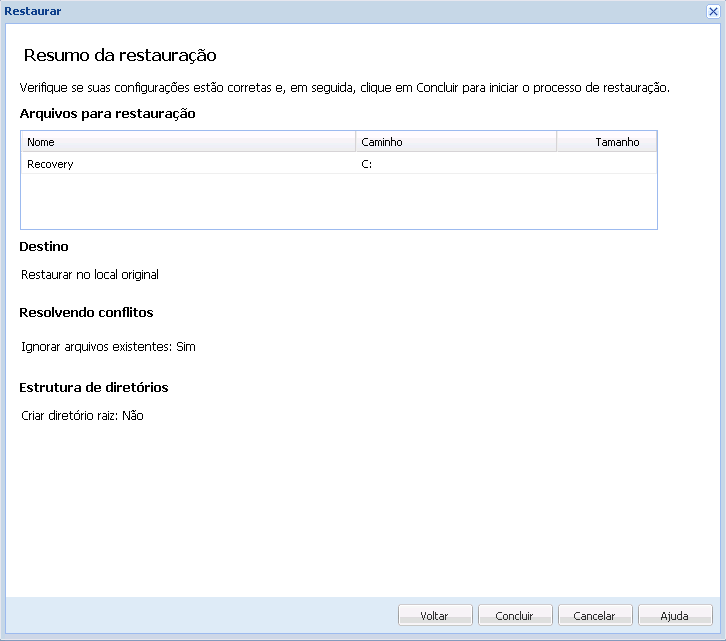
Task: Select the Recovery row in the file list
Action: point(339,164)
